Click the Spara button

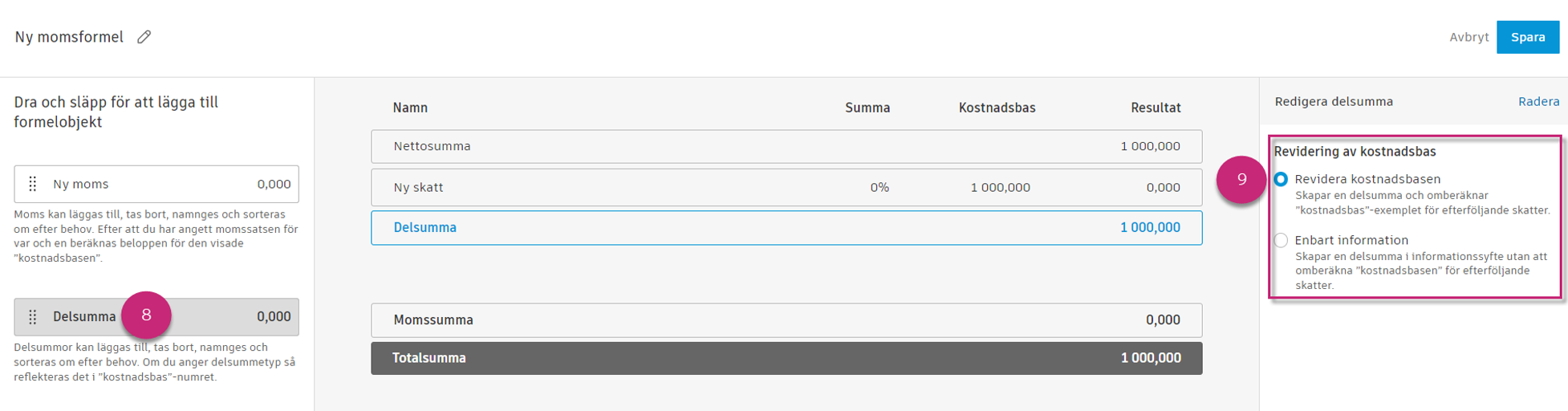click(x=1527, y=37)
